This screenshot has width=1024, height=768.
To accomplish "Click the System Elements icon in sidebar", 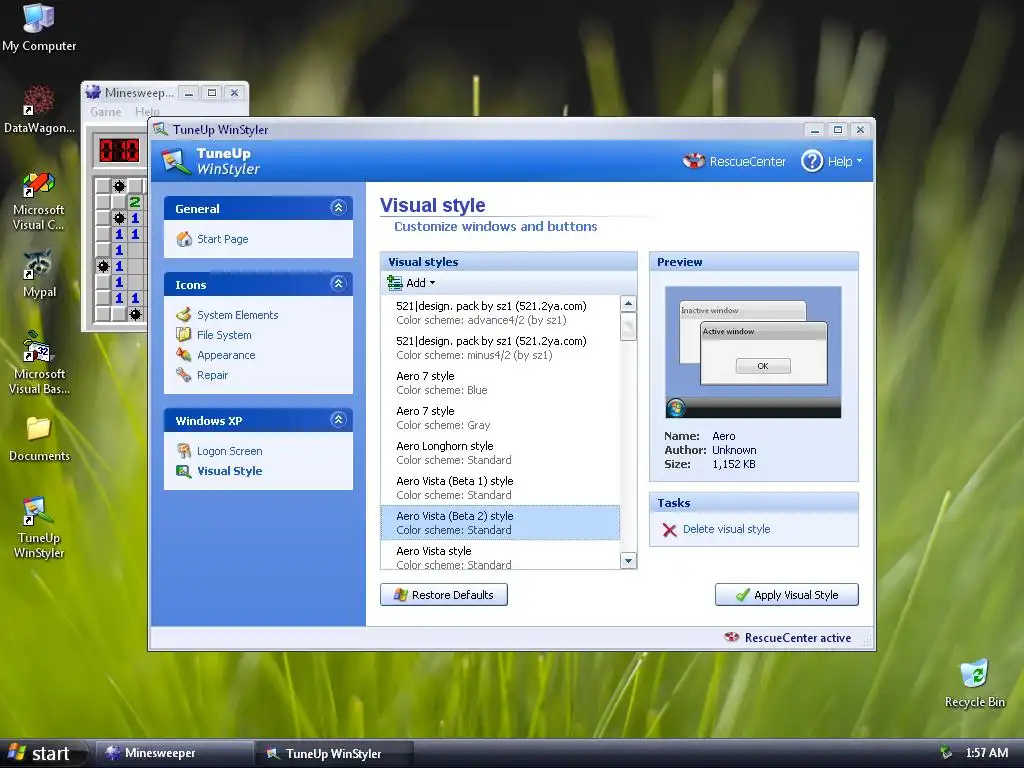I will click(x=184, y=314).
